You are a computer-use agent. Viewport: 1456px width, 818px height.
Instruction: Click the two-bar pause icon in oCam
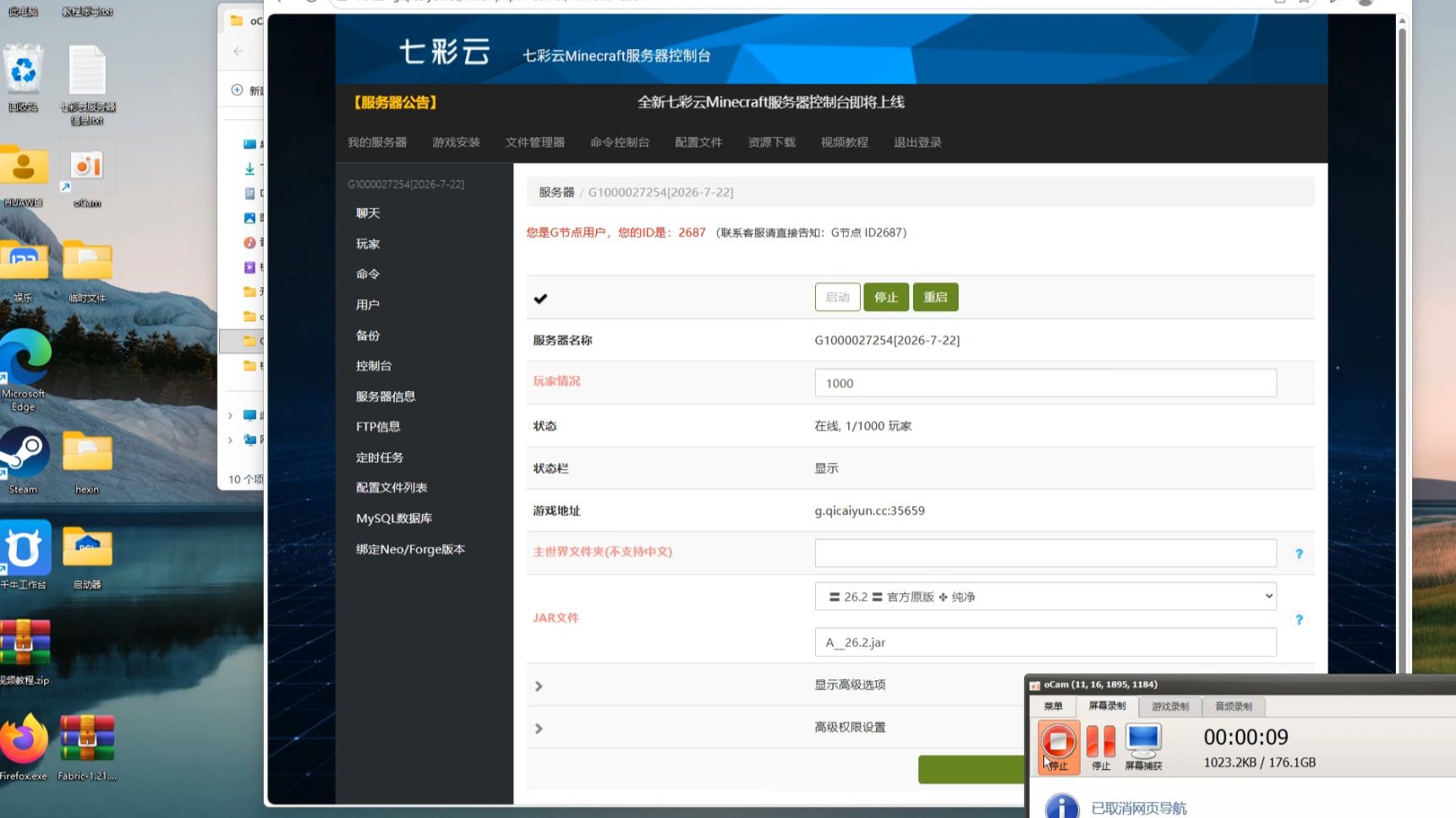tap(1100, 741)
